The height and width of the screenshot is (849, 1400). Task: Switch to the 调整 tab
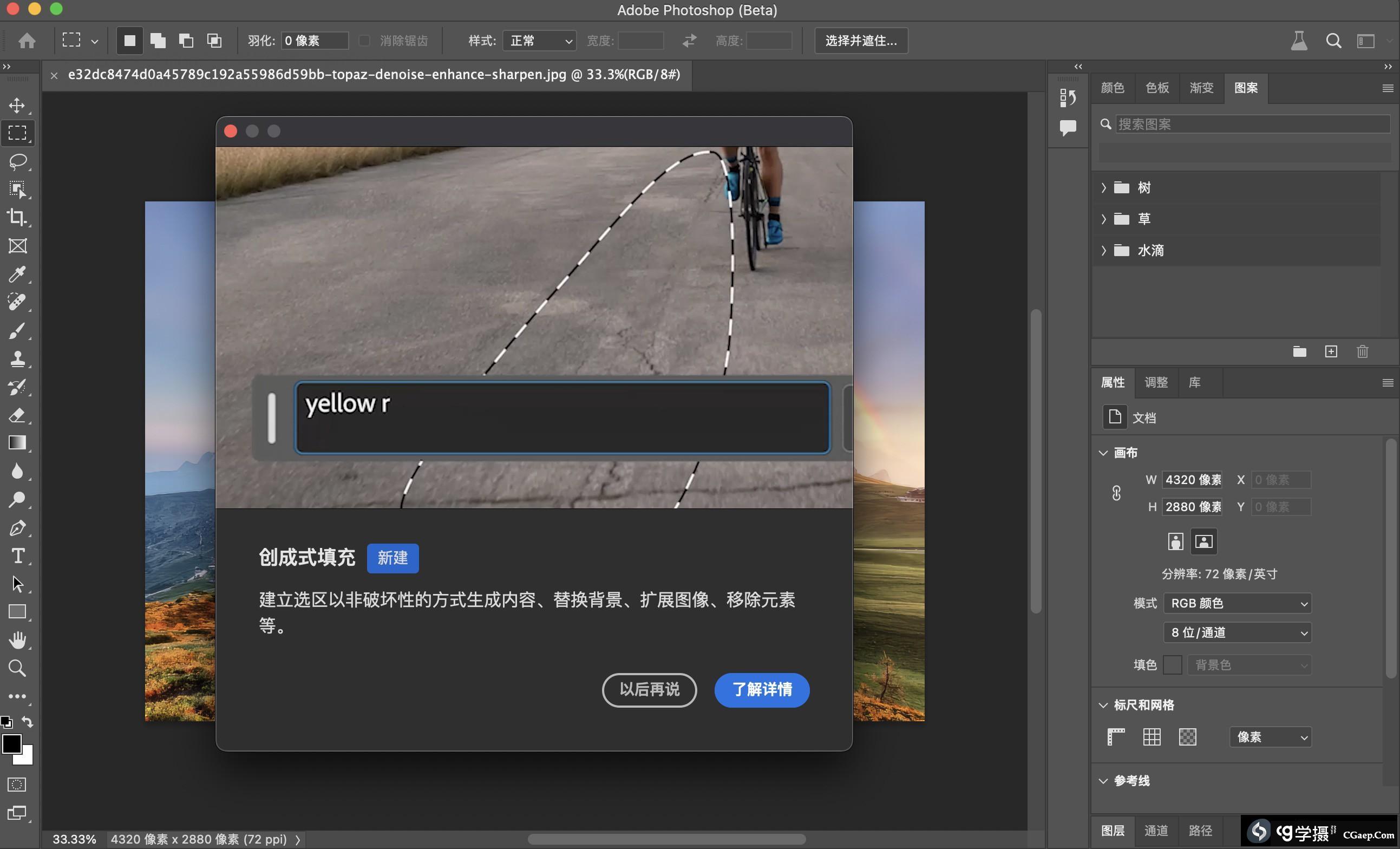(x=1156, y=382)
